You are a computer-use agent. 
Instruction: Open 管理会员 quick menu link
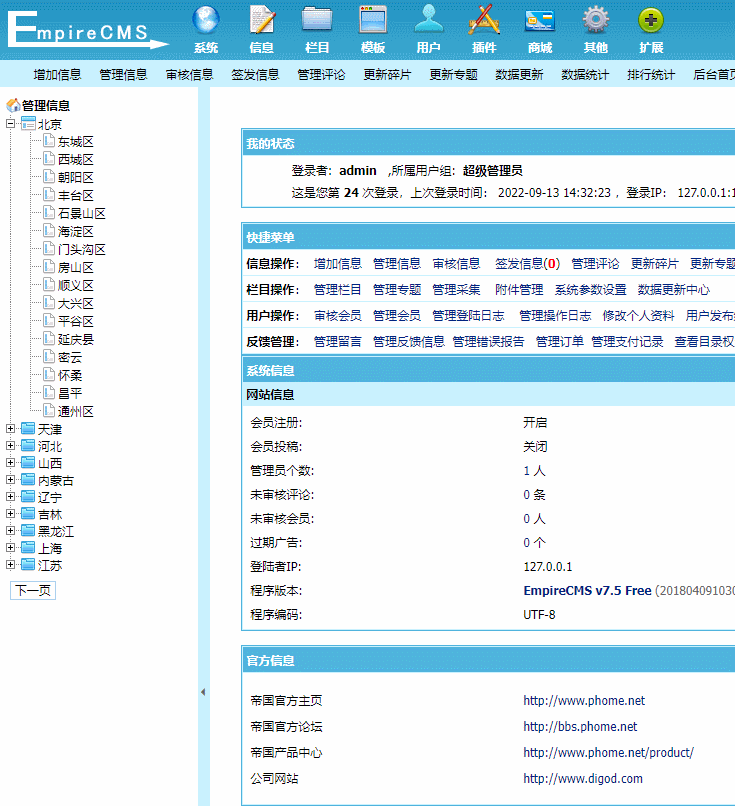tap(397, 315)
